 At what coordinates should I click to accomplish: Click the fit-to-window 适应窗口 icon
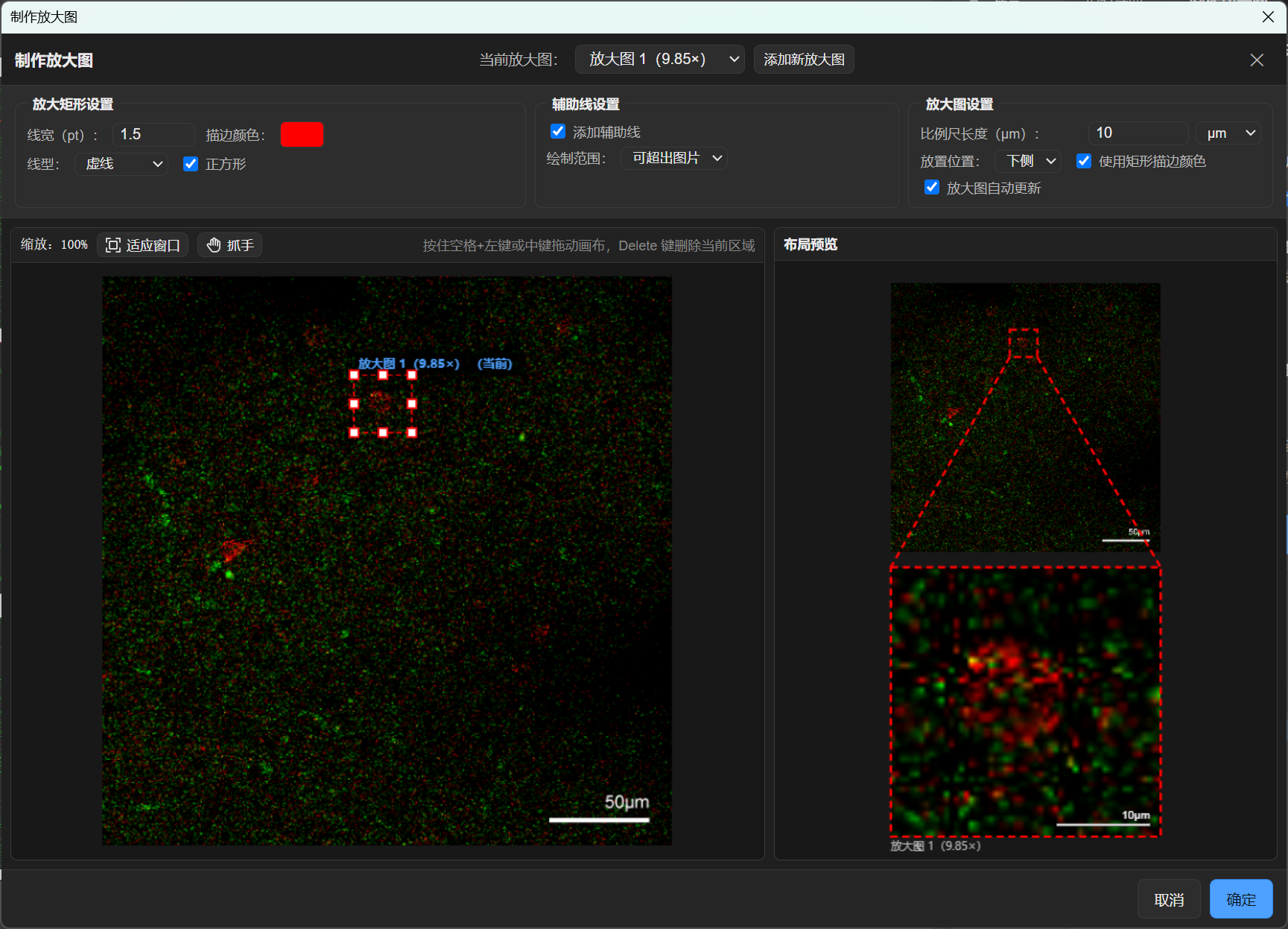click(112, 245)
